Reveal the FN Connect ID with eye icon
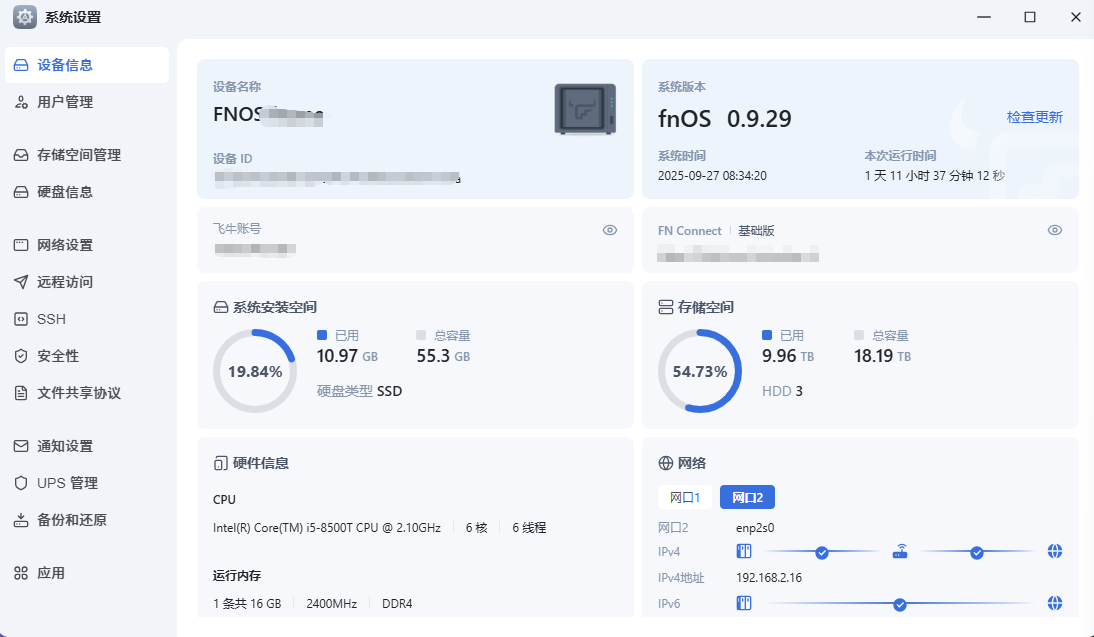The width and height of the screenshot is (1094, 637). tap(1054, 230)
